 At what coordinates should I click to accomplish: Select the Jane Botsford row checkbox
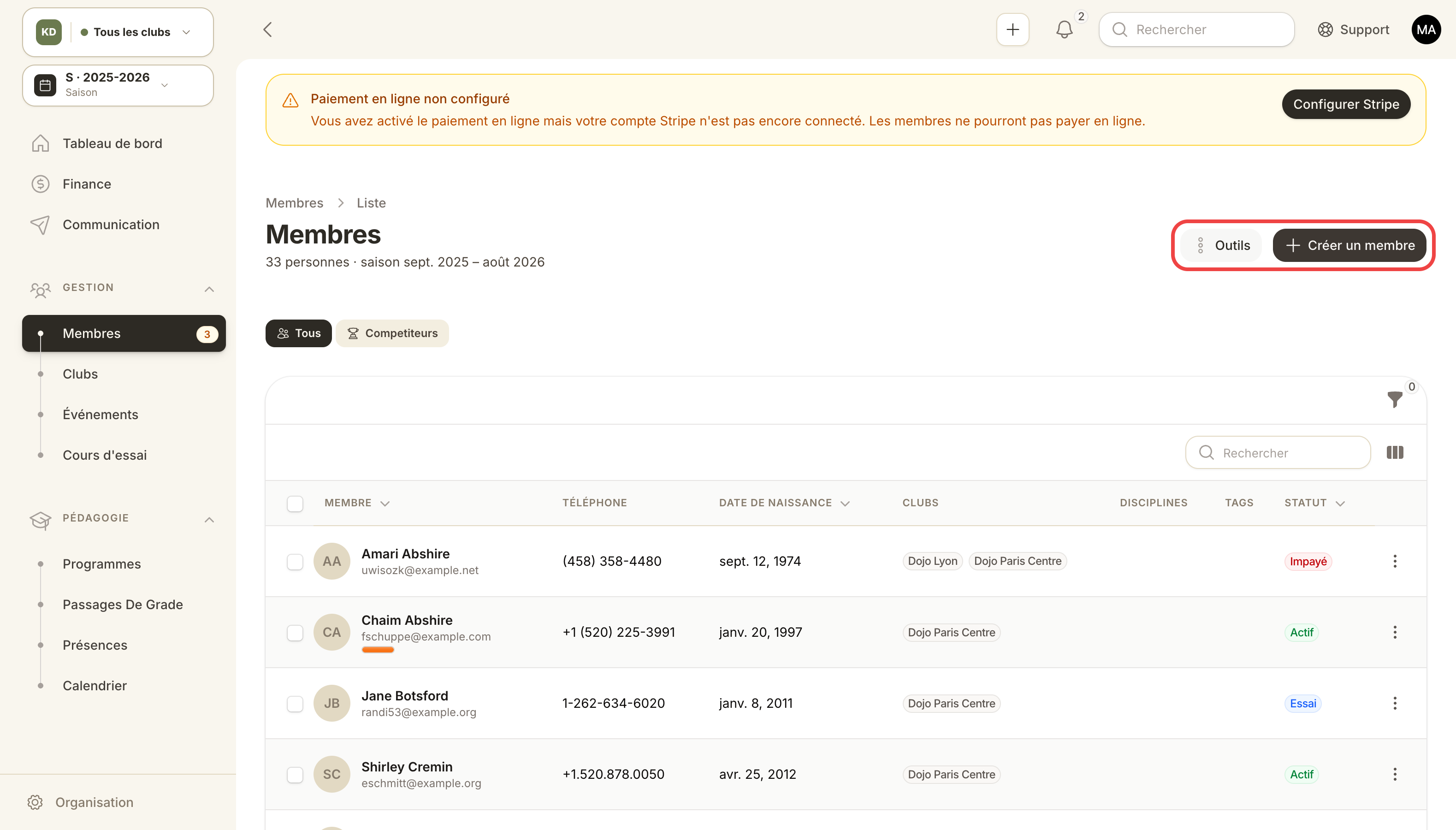295,704
